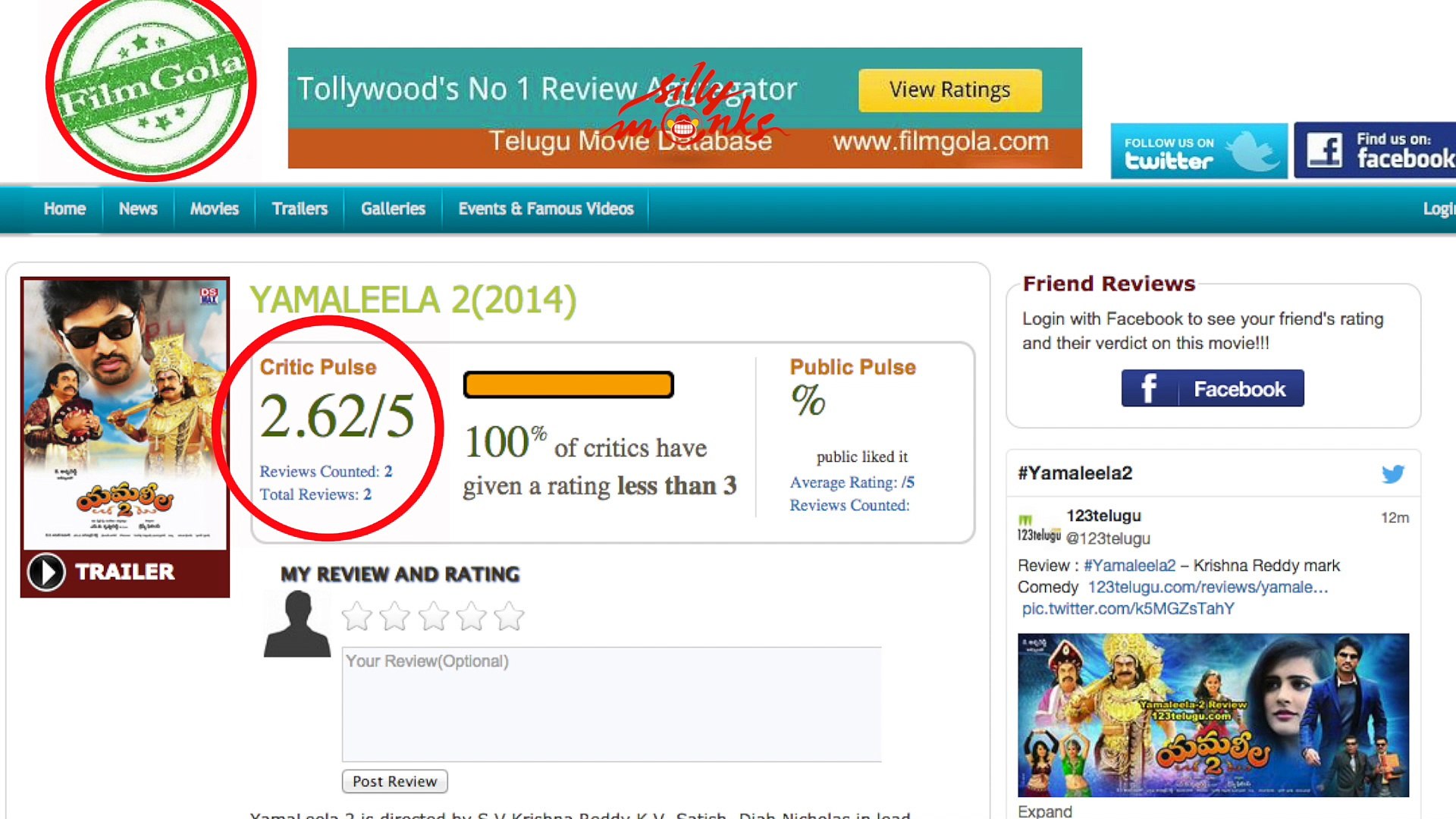This screenshot has width=1456, height=819.
Task: Select the first rating star
Action: tap(357, 617)
